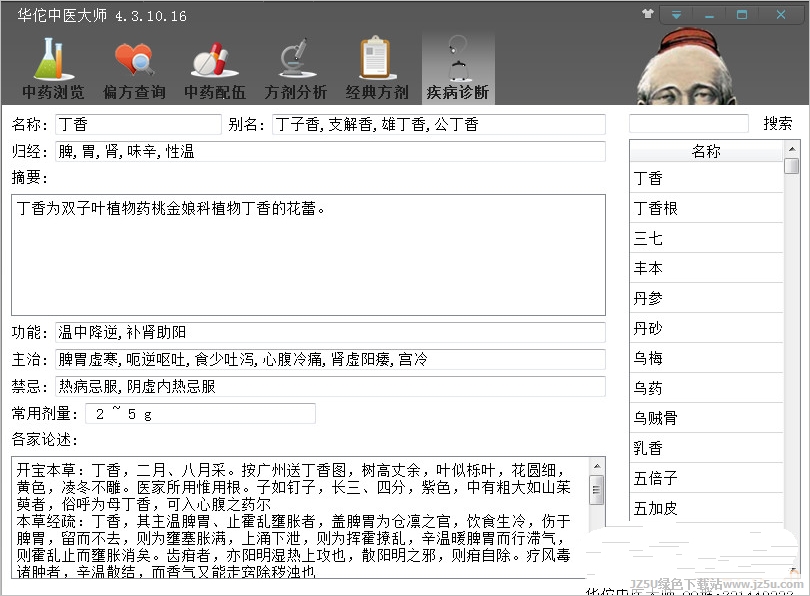The image size is (810, 596).
Task: Click the 常用剂量 dosage field
Action: [x=200, y=413]
